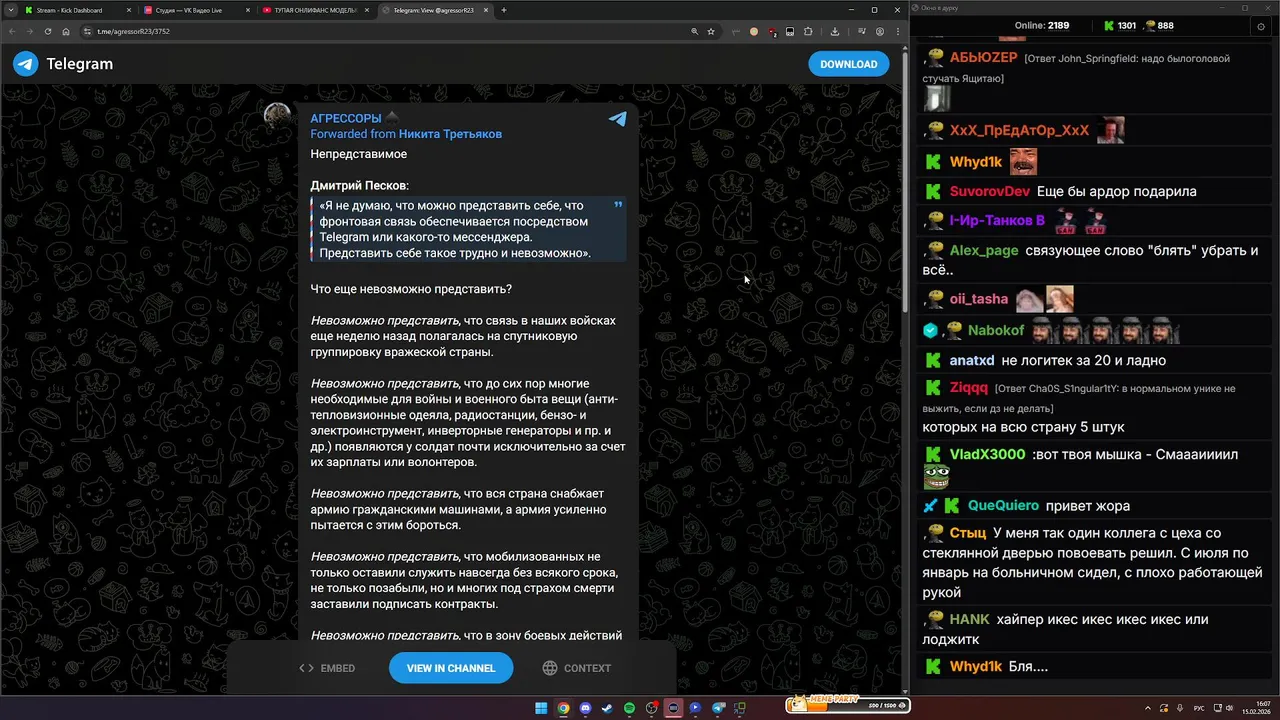Open Chrome from the taskbar
The image size is (1280, 720).
point(563,708)
